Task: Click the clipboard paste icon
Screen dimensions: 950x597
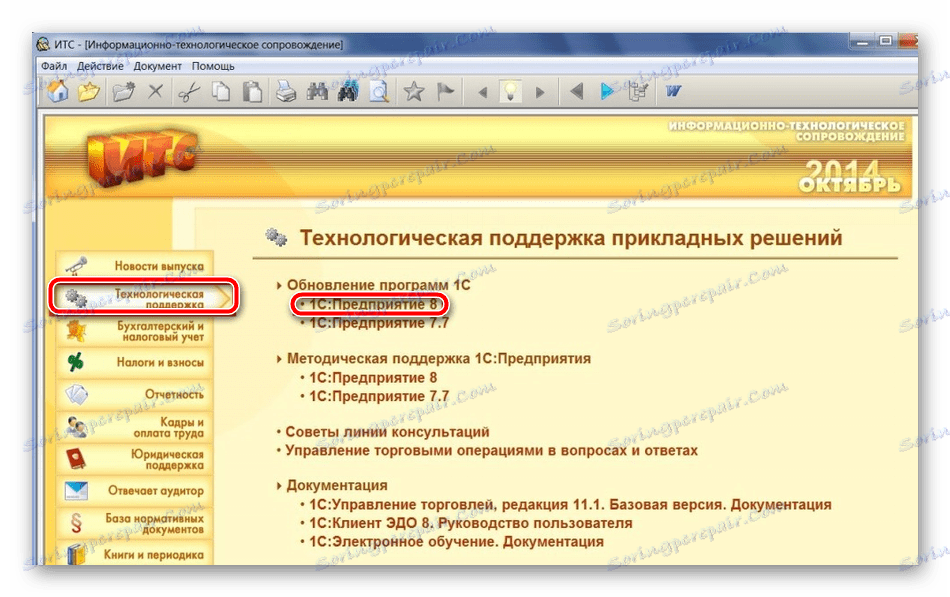Action: [x=252, y=92]
